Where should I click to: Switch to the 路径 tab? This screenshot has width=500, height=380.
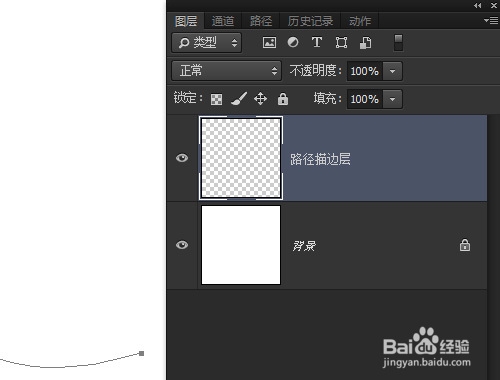coord(261,21)
